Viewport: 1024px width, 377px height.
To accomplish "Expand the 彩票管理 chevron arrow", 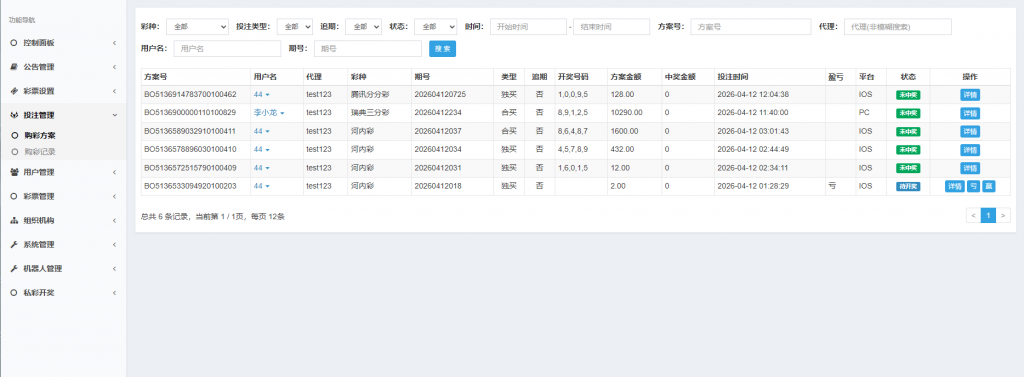I will click(x=114, y=196).
